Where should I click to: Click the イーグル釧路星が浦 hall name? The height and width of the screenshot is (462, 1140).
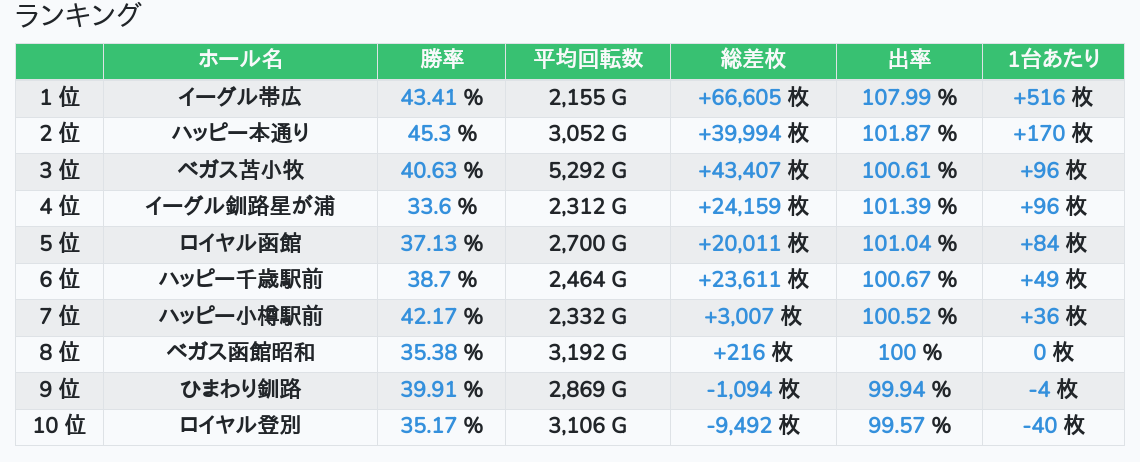point(240,207)
